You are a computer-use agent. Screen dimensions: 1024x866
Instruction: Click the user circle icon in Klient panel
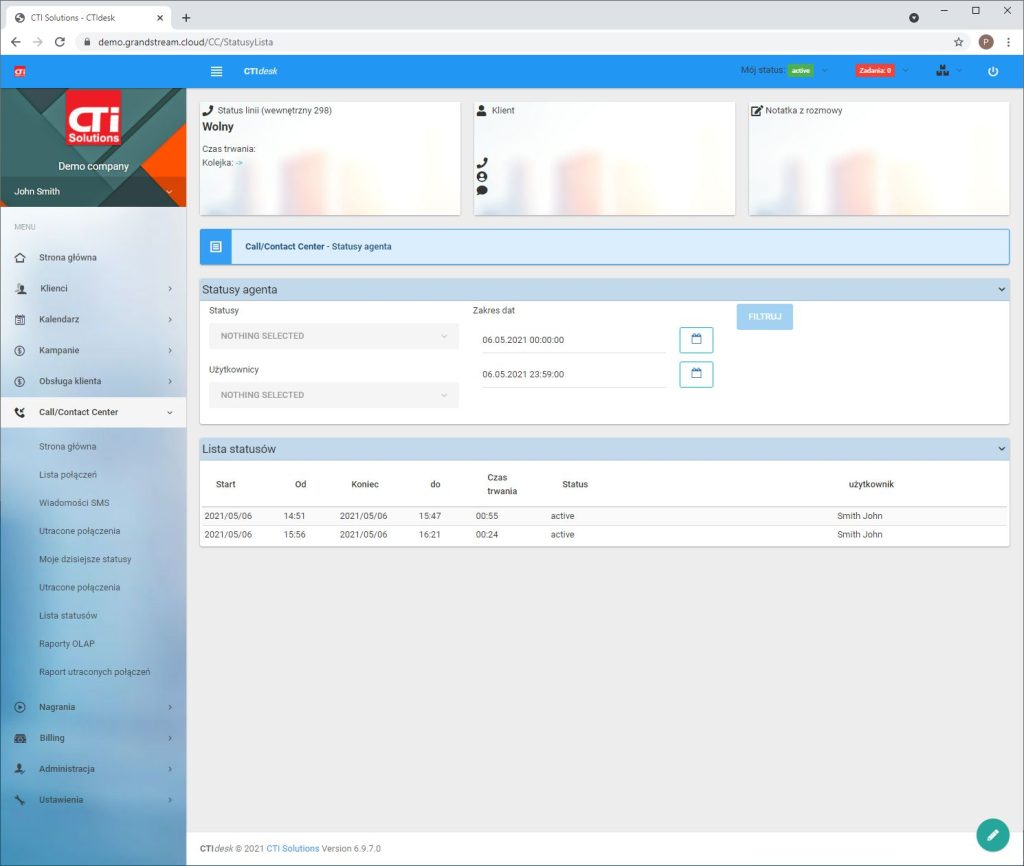482,176
